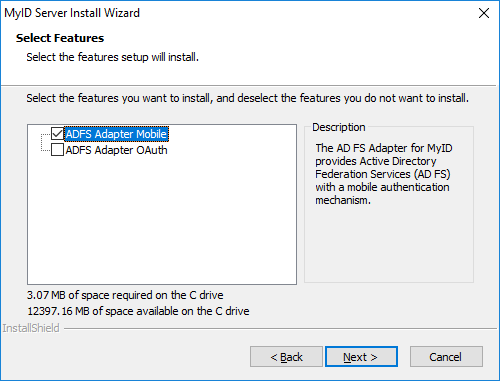This screenshot has height=381, width=500.
Task: Click the features setup will install subtitle
Action: pyautogui.click(x=112, y=57)
